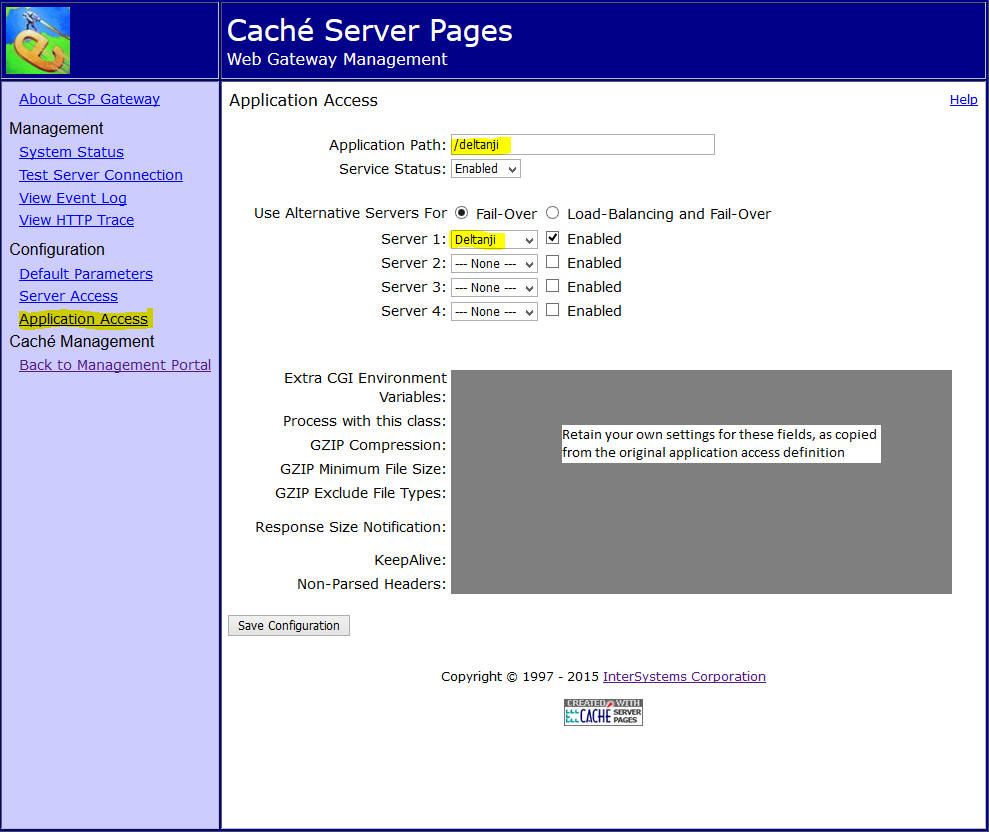Open the Server 2 selection dropdown
The image size is (989, 832).
[x=494, y=264]
